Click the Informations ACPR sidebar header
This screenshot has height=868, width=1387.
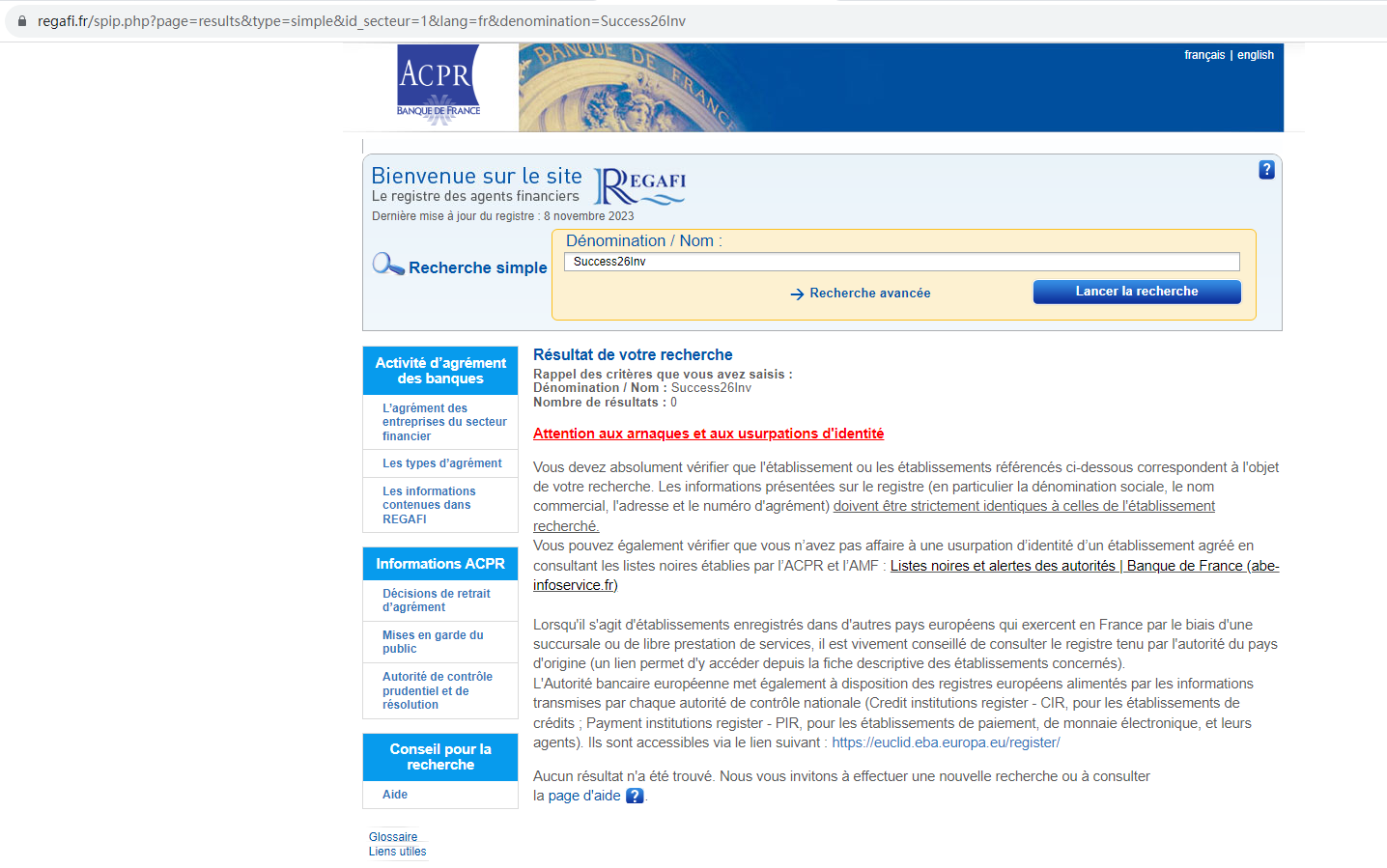click(440, 564)
